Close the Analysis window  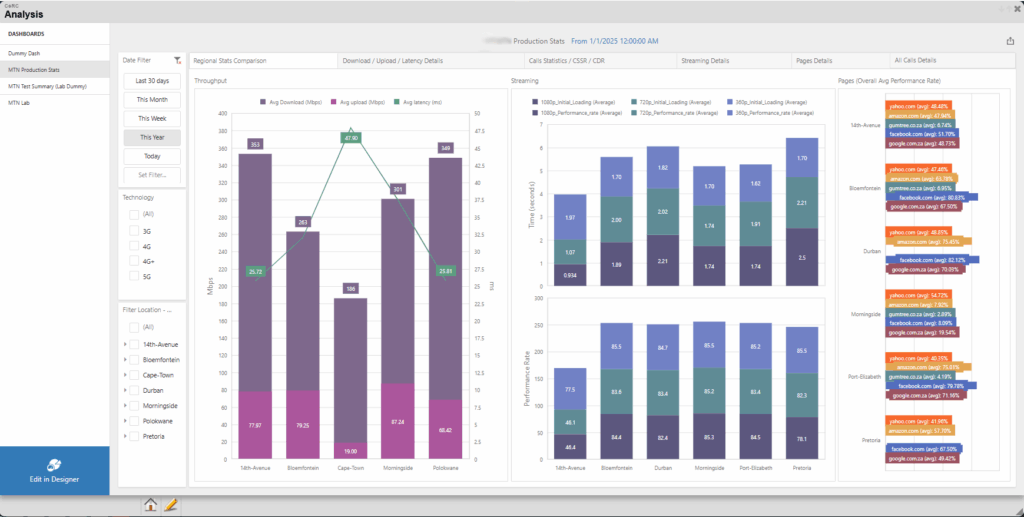click(1015, 8)
